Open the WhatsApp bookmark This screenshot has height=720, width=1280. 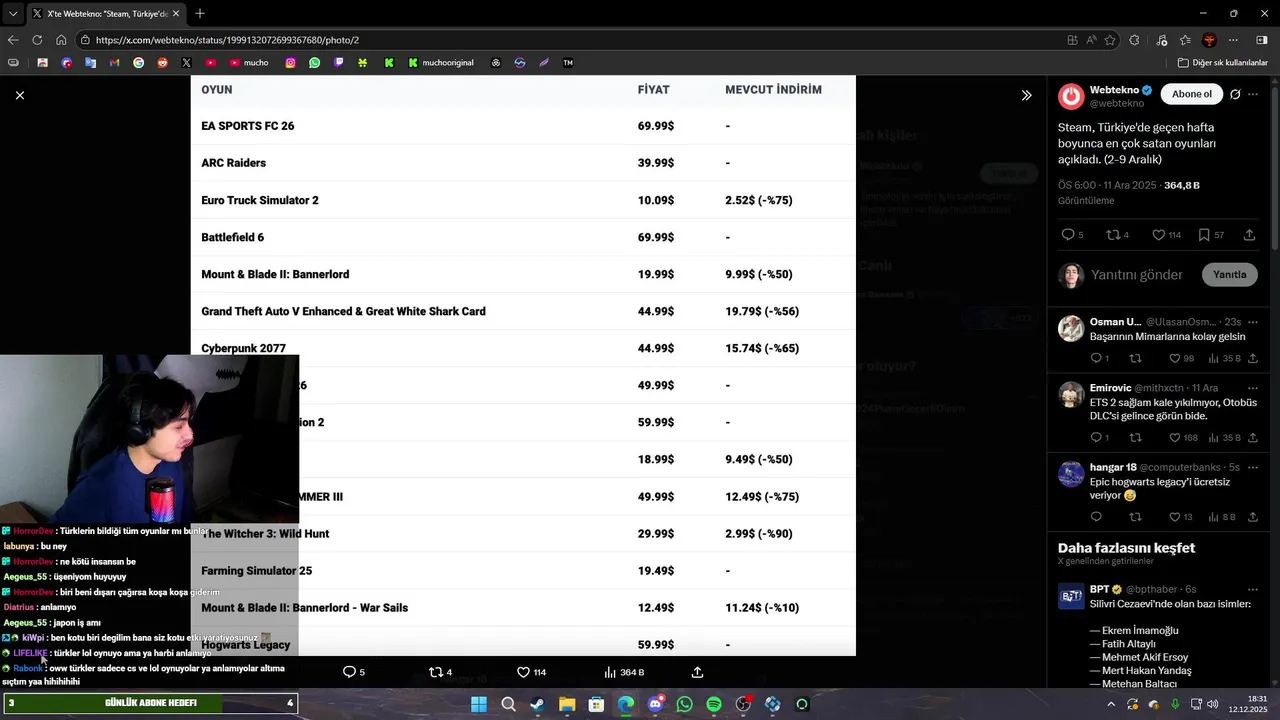click(x=314, y=62)
